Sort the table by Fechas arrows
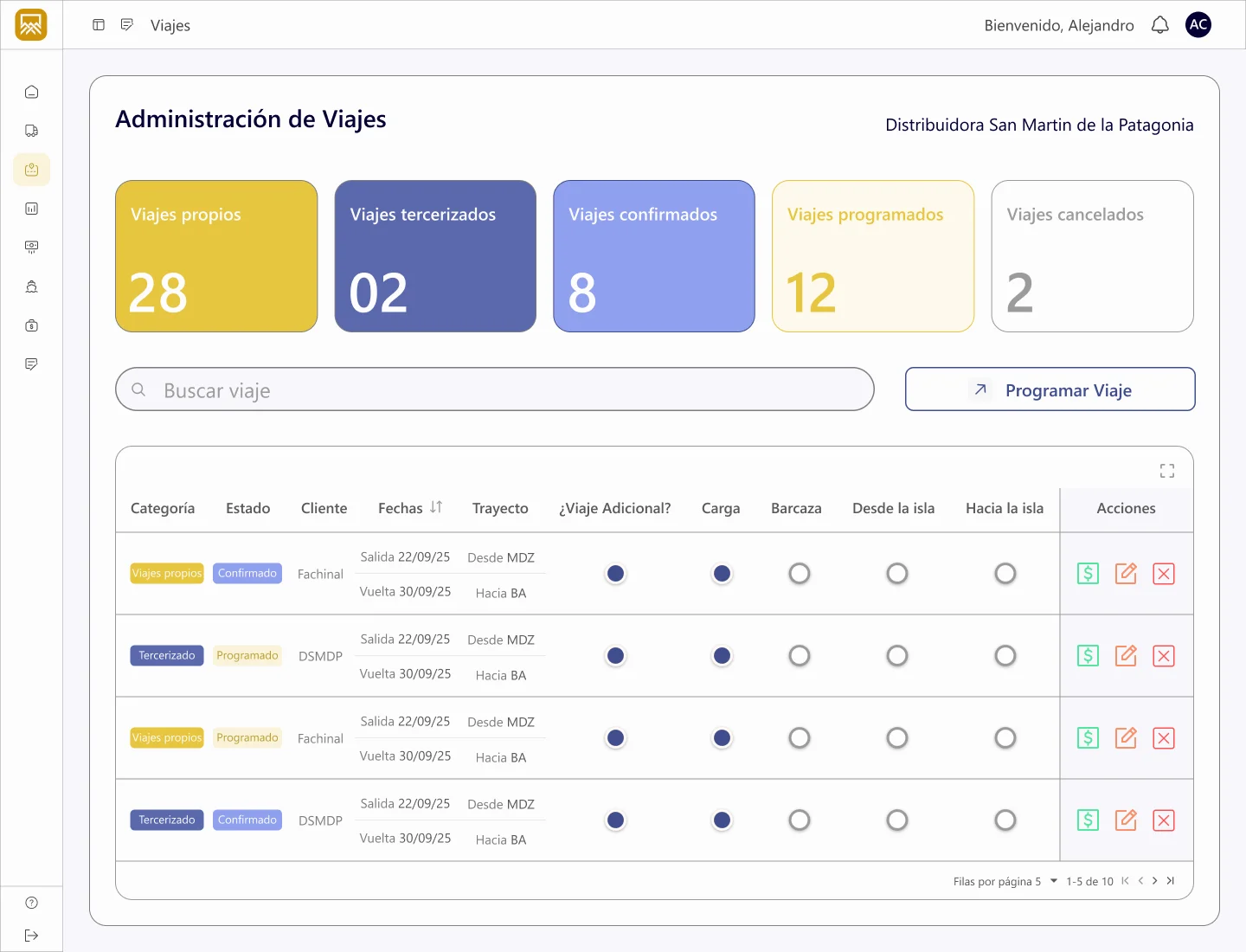Viewport: 1246px width, 952px height. (436, 508)
